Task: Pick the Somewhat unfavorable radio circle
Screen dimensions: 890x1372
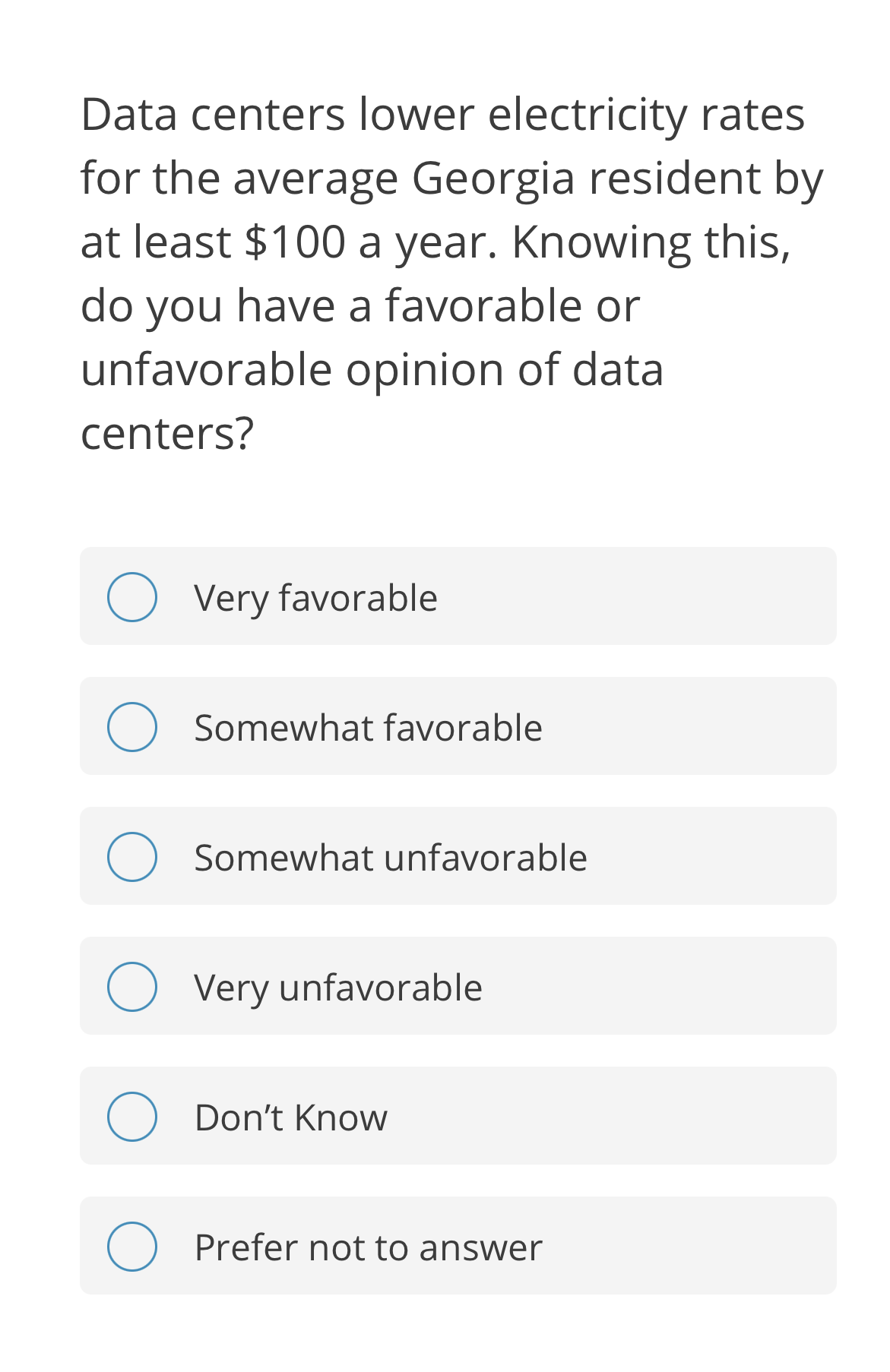Action: pyautogui.click(x=132, y=857)
